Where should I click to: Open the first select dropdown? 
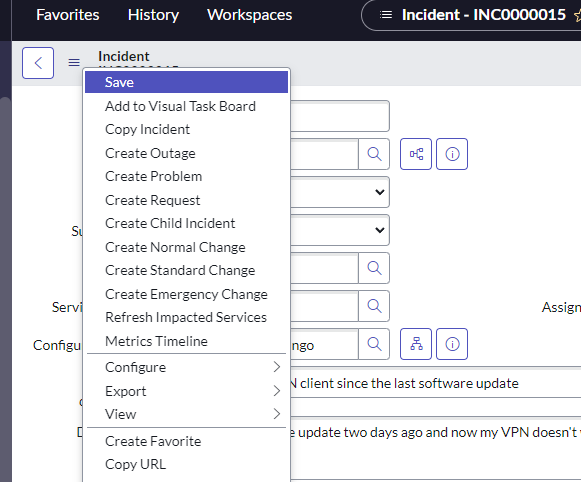(340, 192)
